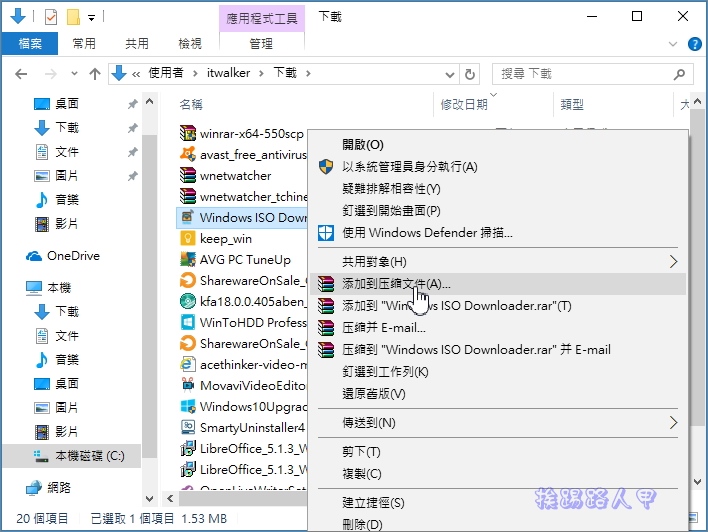
Task: Click the acethinker-video file icon
Action: tap(187, 364)
